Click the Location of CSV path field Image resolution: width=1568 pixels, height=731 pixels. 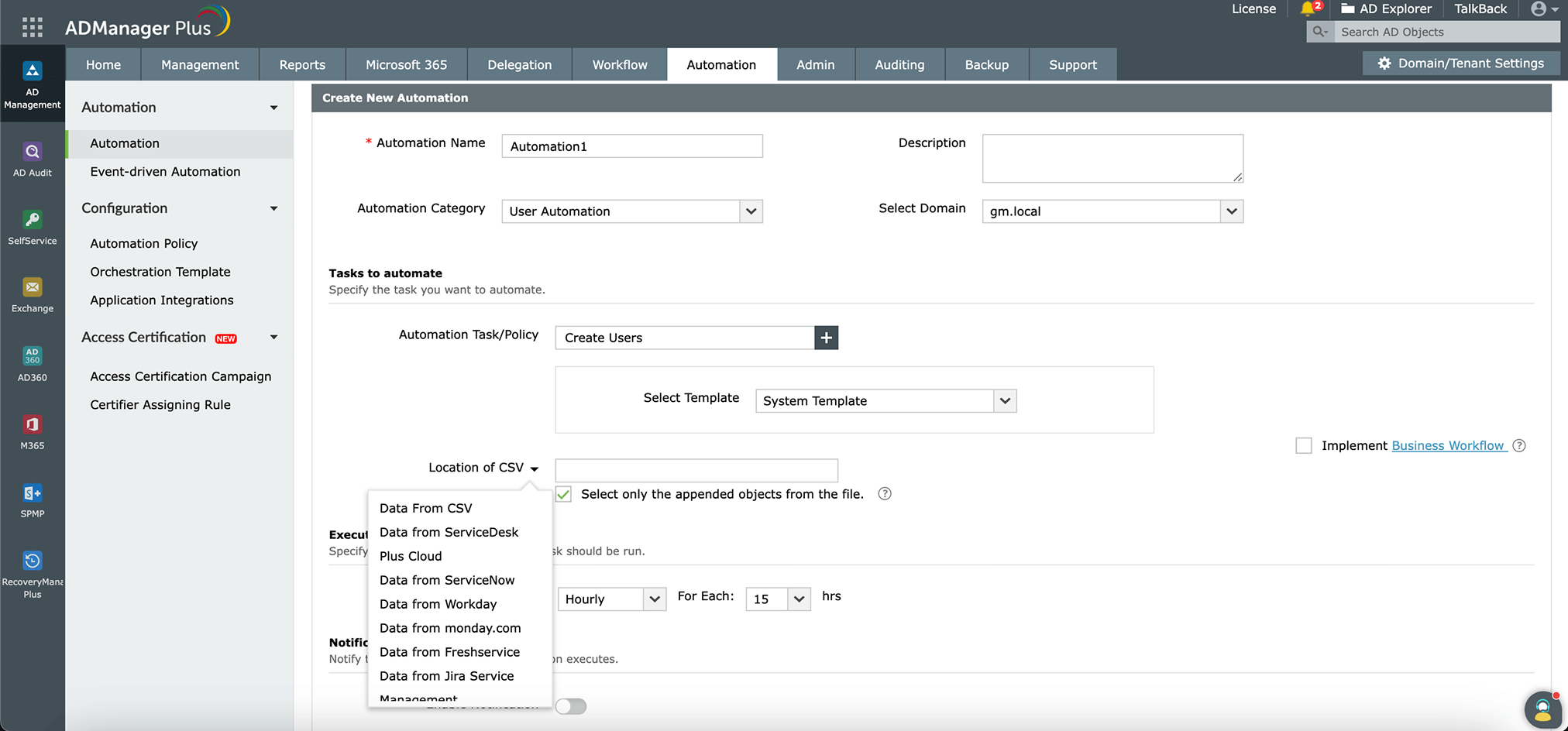tap(696, 470)
